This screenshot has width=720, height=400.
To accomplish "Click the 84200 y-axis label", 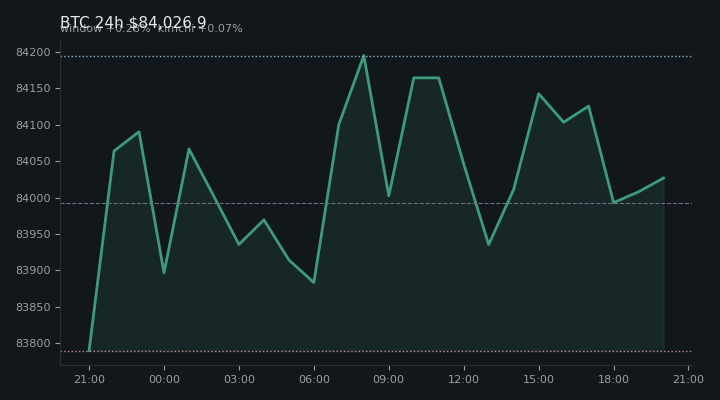I will click(33, 52).
